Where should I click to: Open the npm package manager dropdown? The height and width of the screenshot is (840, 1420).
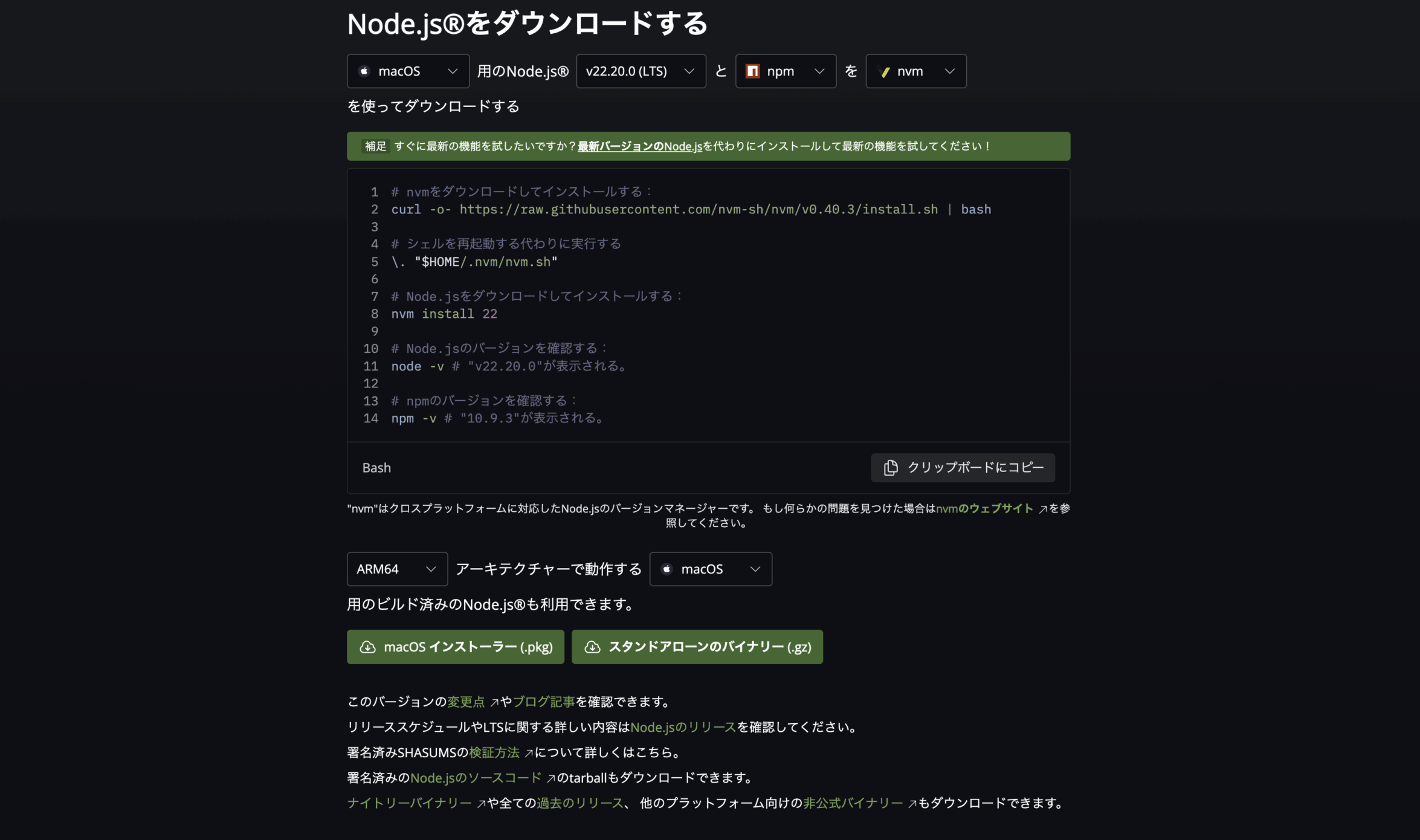coord(786,71)
